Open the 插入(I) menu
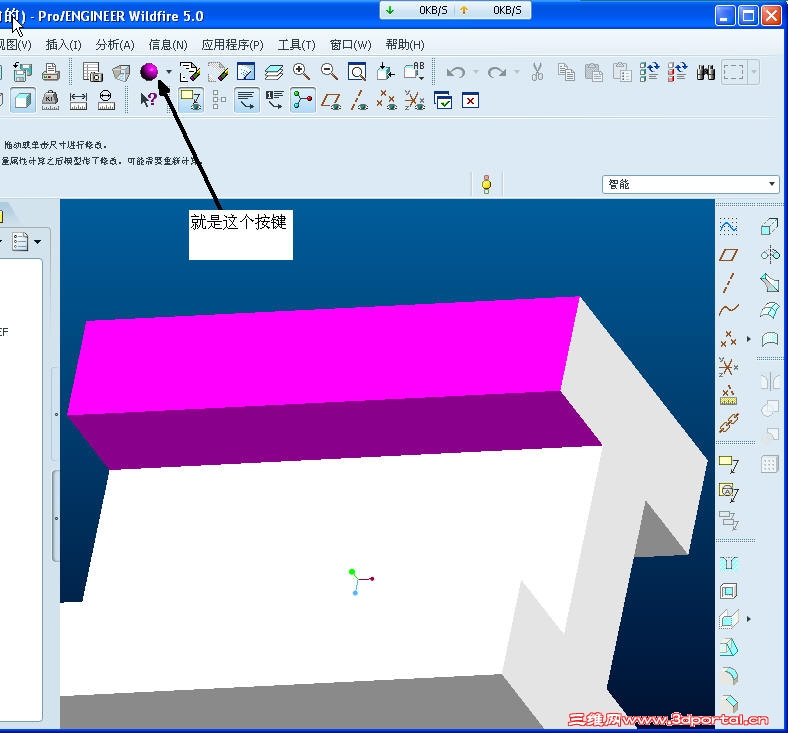788x733 pixels. 63,45
